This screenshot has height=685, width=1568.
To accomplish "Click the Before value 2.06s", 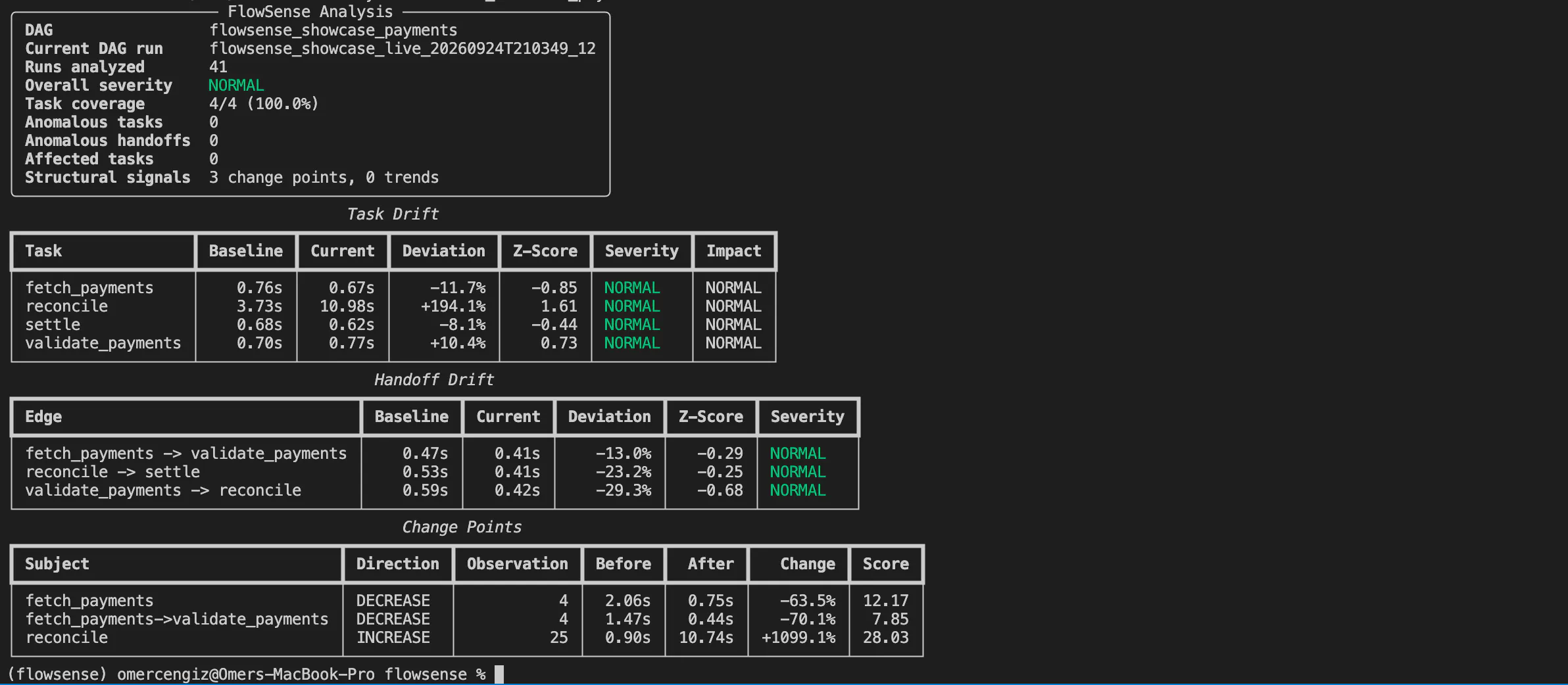I will (x=627, y=601).
